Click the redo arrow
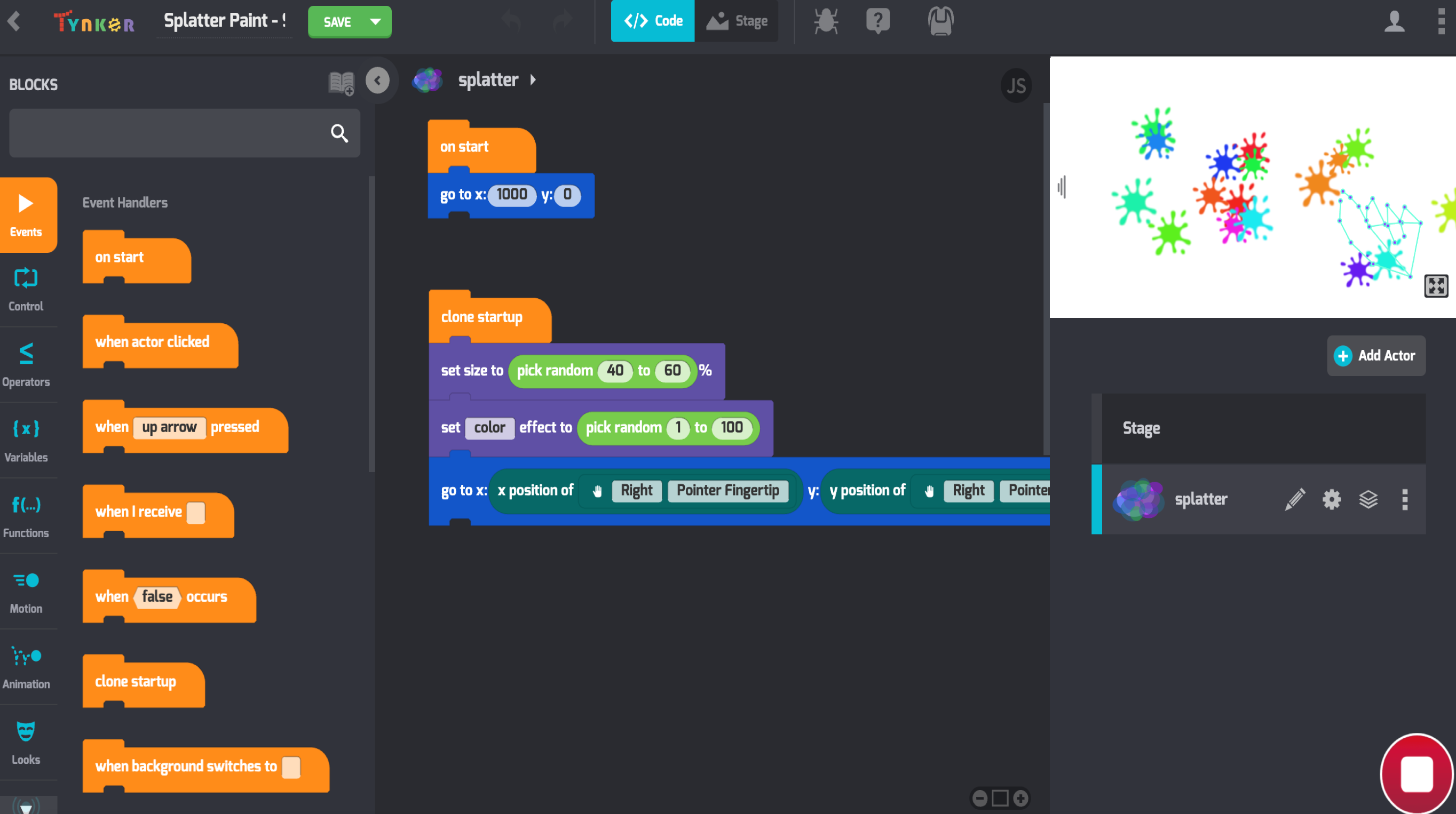Image resolution: width=1456 pixels, height=814 pixels. 563,21
